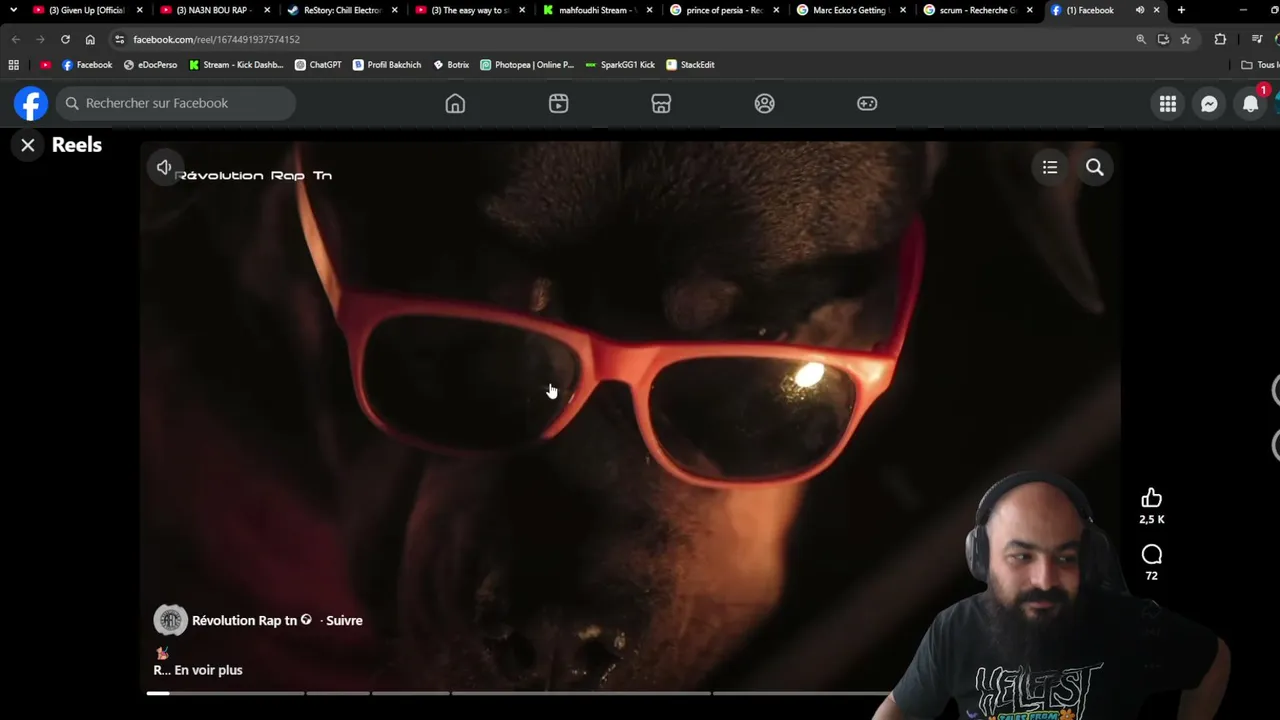Go forward with the browser forward arrow
Screen dimensions: 1280x720
(40, 39)
